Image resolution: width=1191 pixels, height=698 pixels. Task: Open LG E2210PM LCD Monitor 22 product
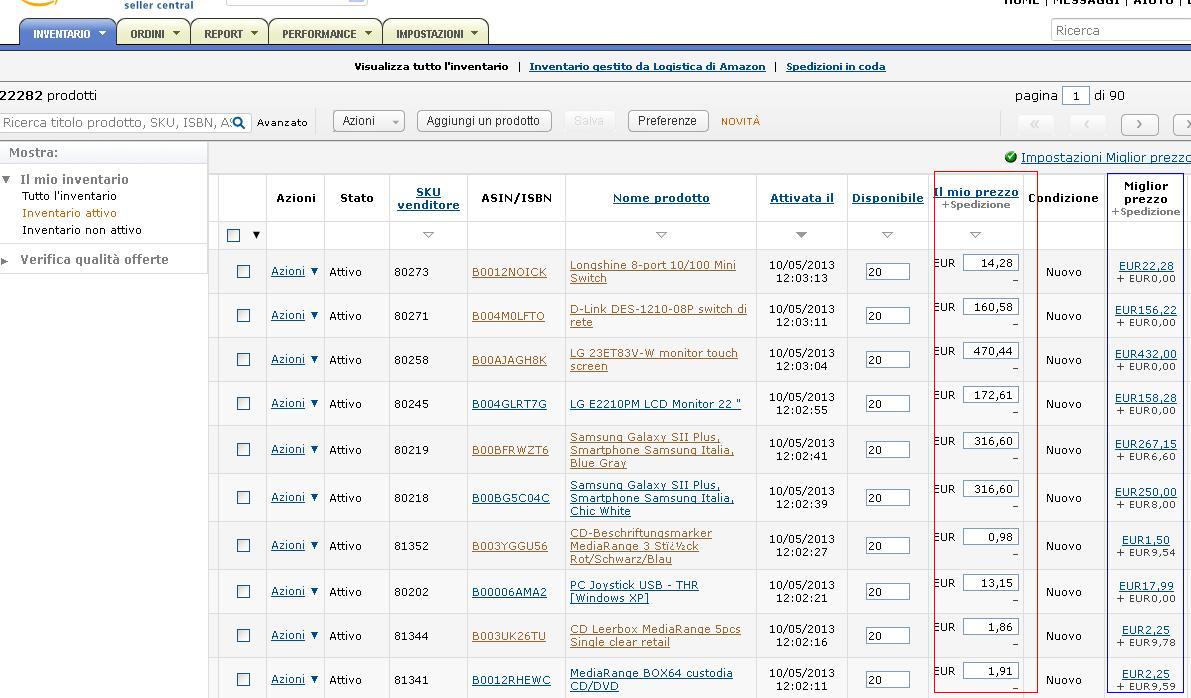pos(655,404)
